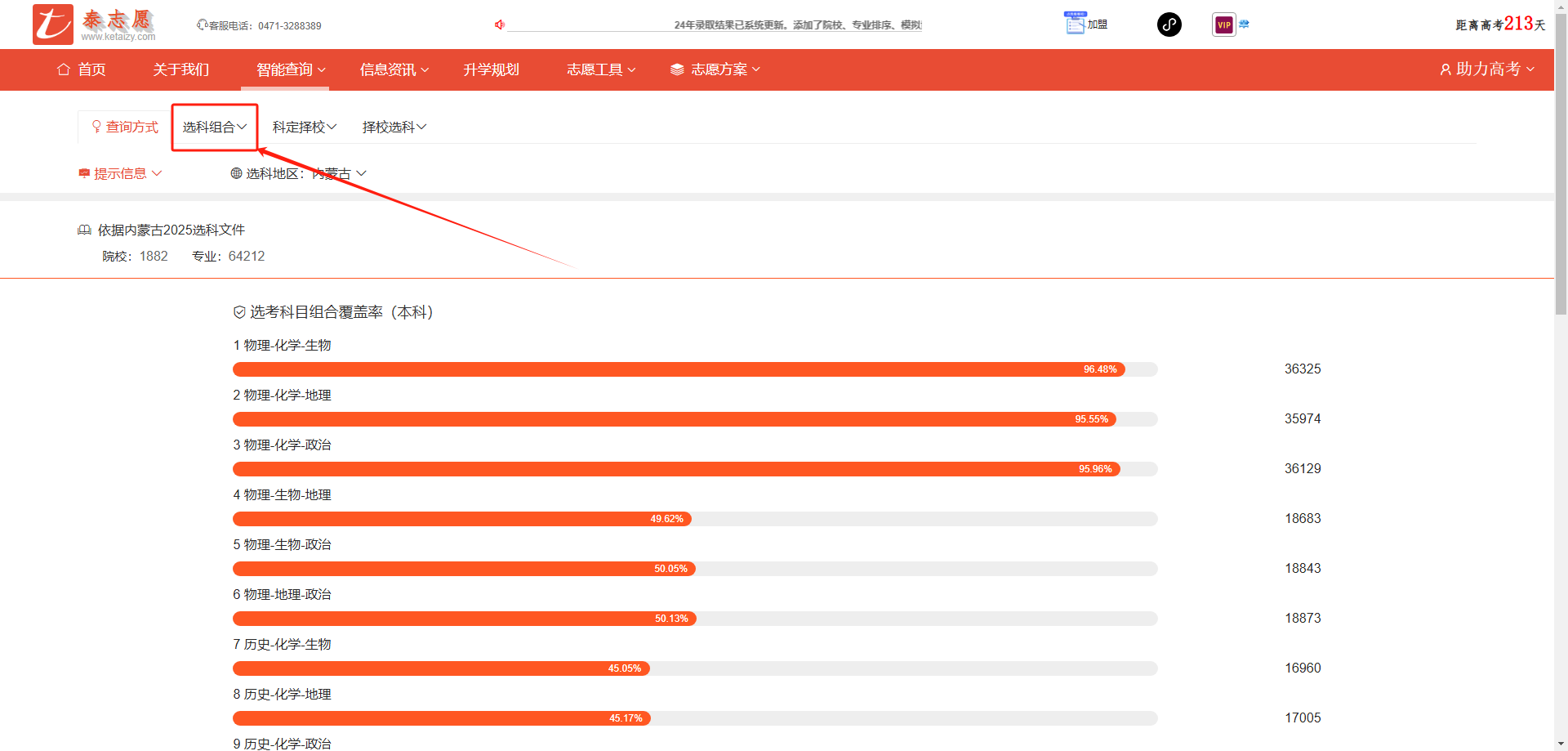
Task: Click the 加盟 franchise icon
Action: pyautogui.click(x=1075, y=24)
